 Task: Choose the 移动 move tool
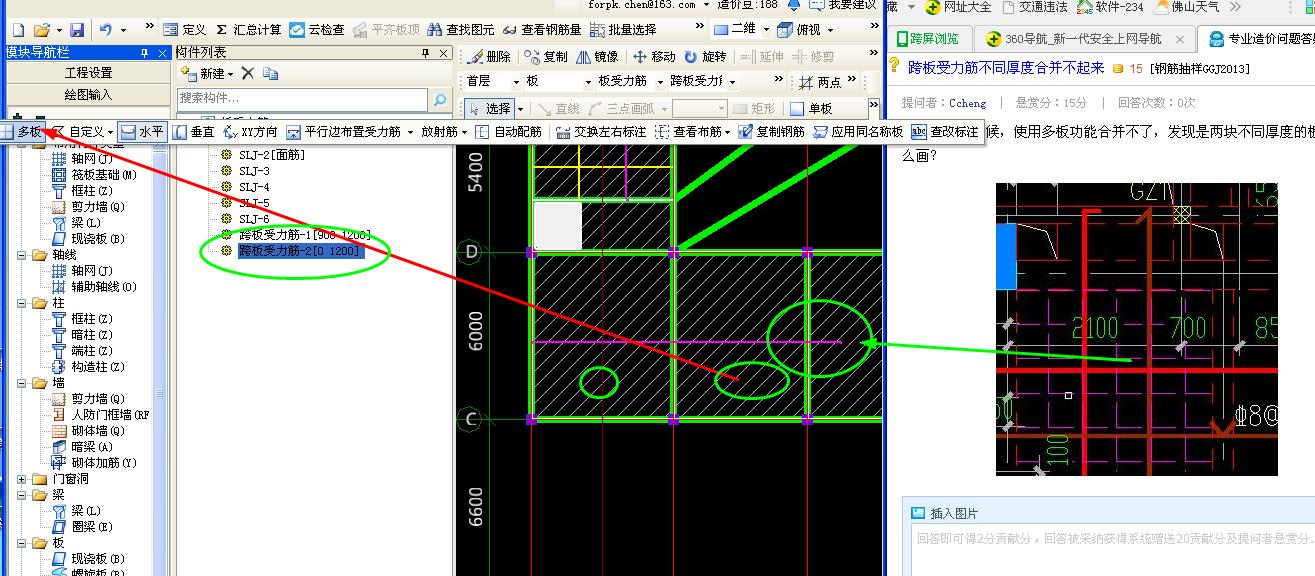pyautogui.click(x=654, y=57)
